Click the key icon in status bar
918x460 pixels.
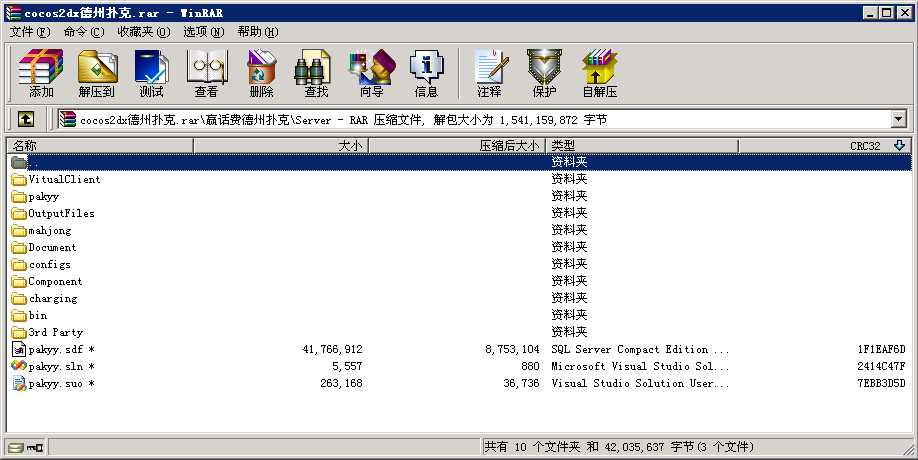tap(35, 448)
